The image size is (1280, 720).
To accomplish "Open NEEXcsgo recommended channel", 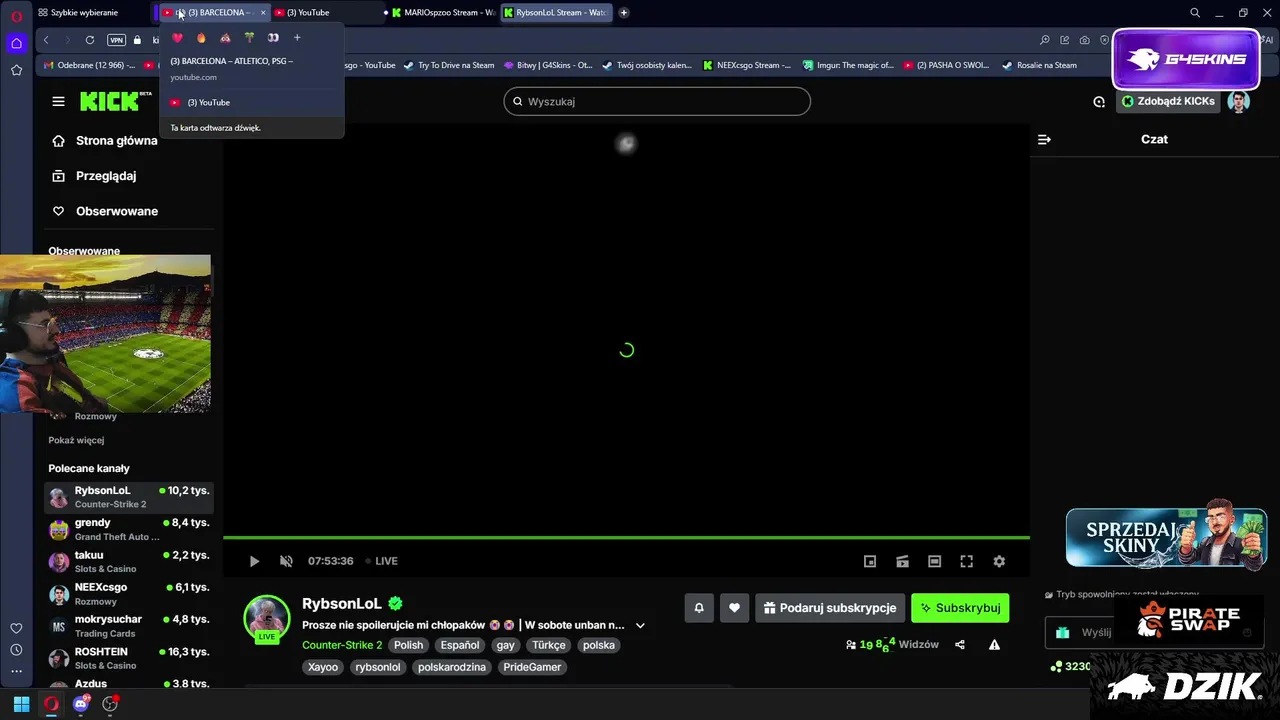I will 128,593.
